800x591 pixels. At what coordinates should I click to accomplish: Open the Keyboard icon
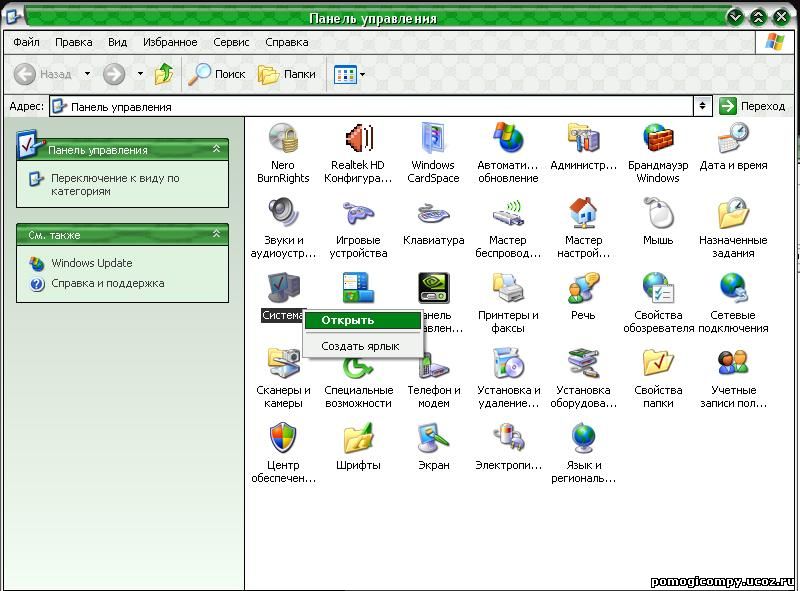click(x=433, y=213)
